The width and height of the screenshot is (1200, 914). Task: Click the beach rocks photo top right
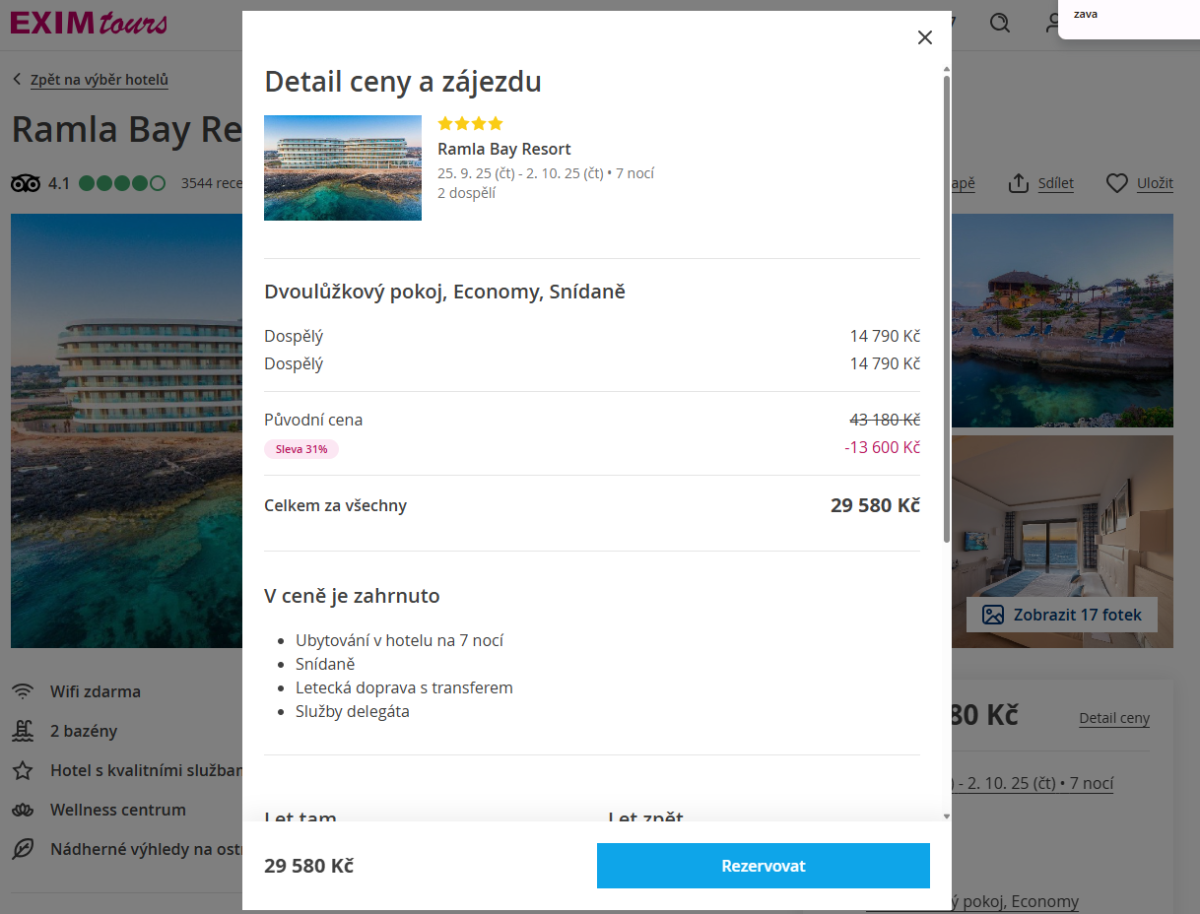point(1063,320)
